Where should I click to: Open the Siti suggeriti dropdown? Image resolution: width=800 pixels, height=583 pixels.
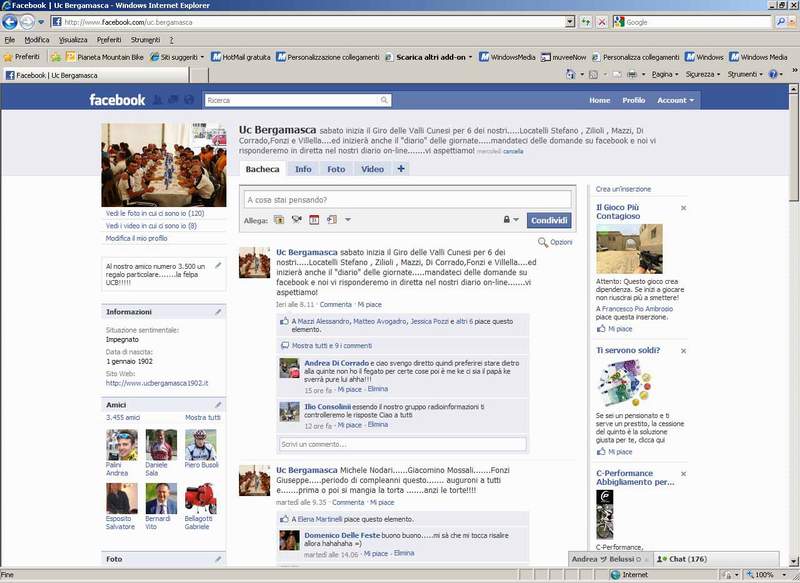tap(177, 57)
